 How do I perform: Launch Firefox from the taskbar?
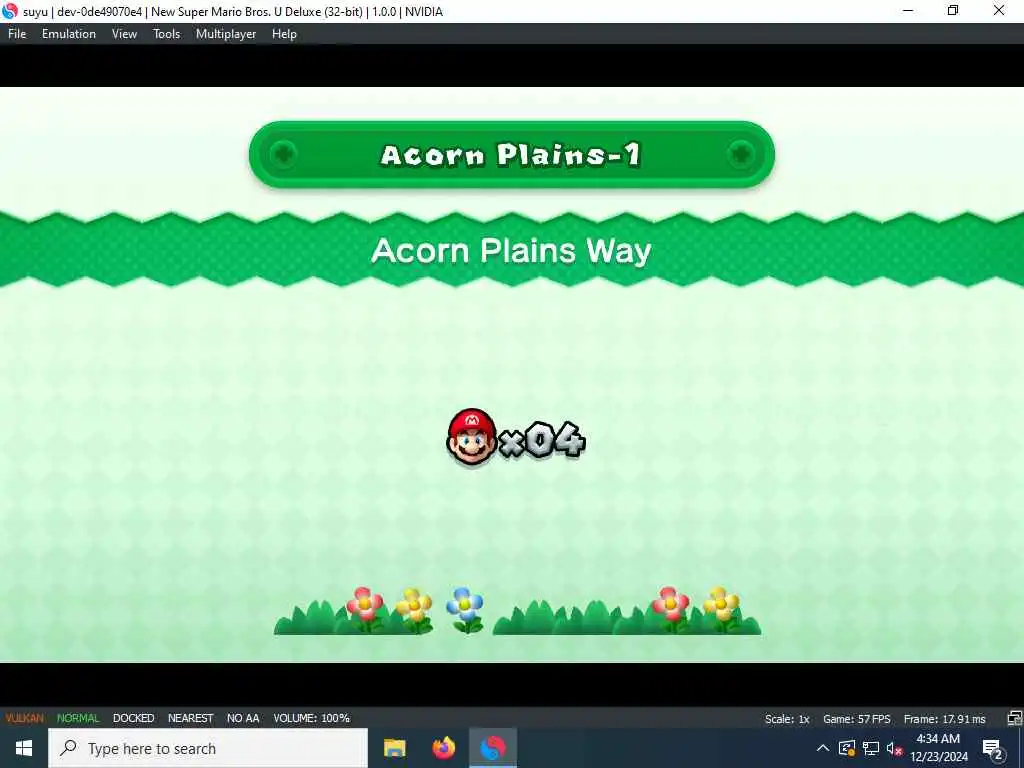tap(444, 748)
